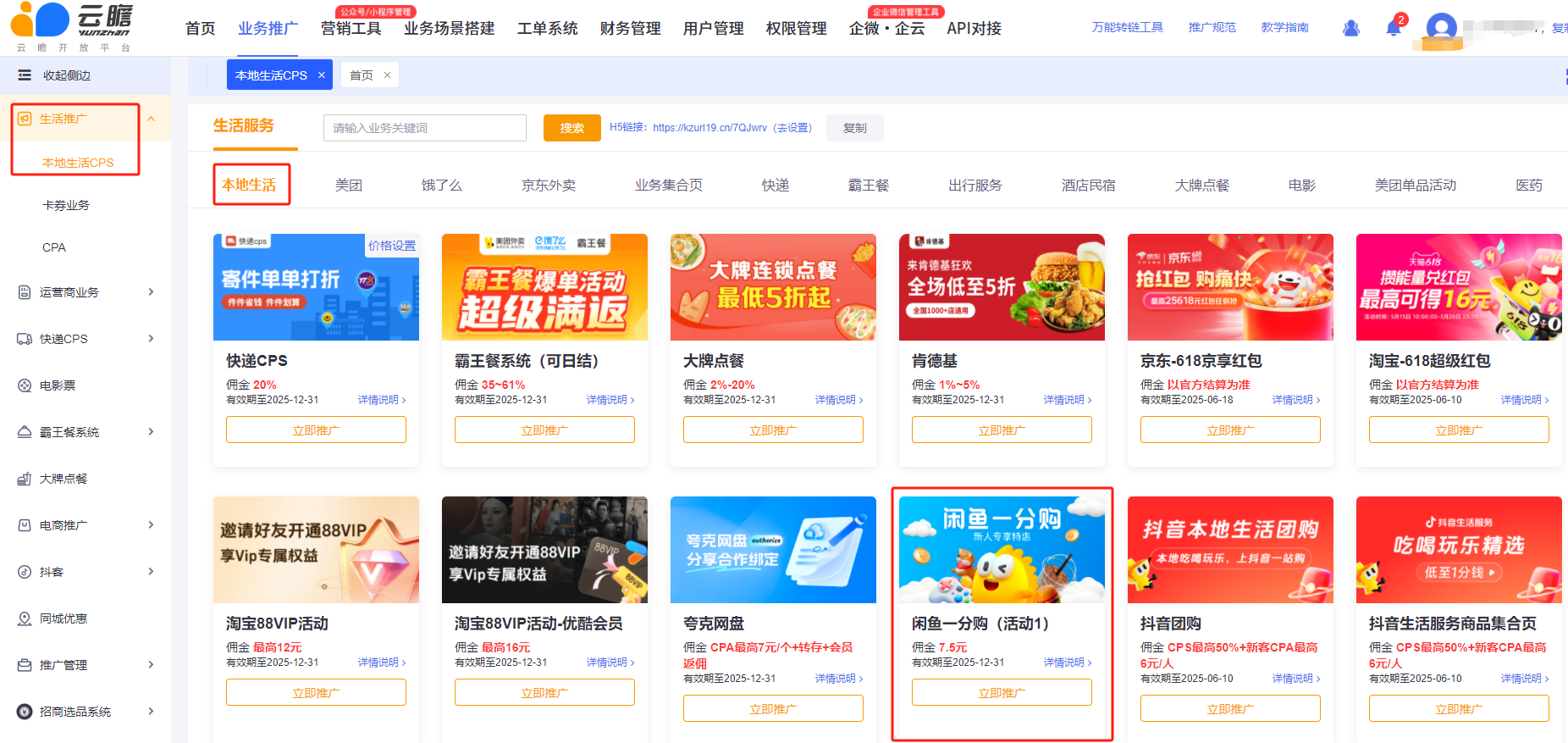The height and width of the screenshot is (743, 1568).
Task: Open the 大牌连锁点餐 banner image
Action: pos(773,287)
